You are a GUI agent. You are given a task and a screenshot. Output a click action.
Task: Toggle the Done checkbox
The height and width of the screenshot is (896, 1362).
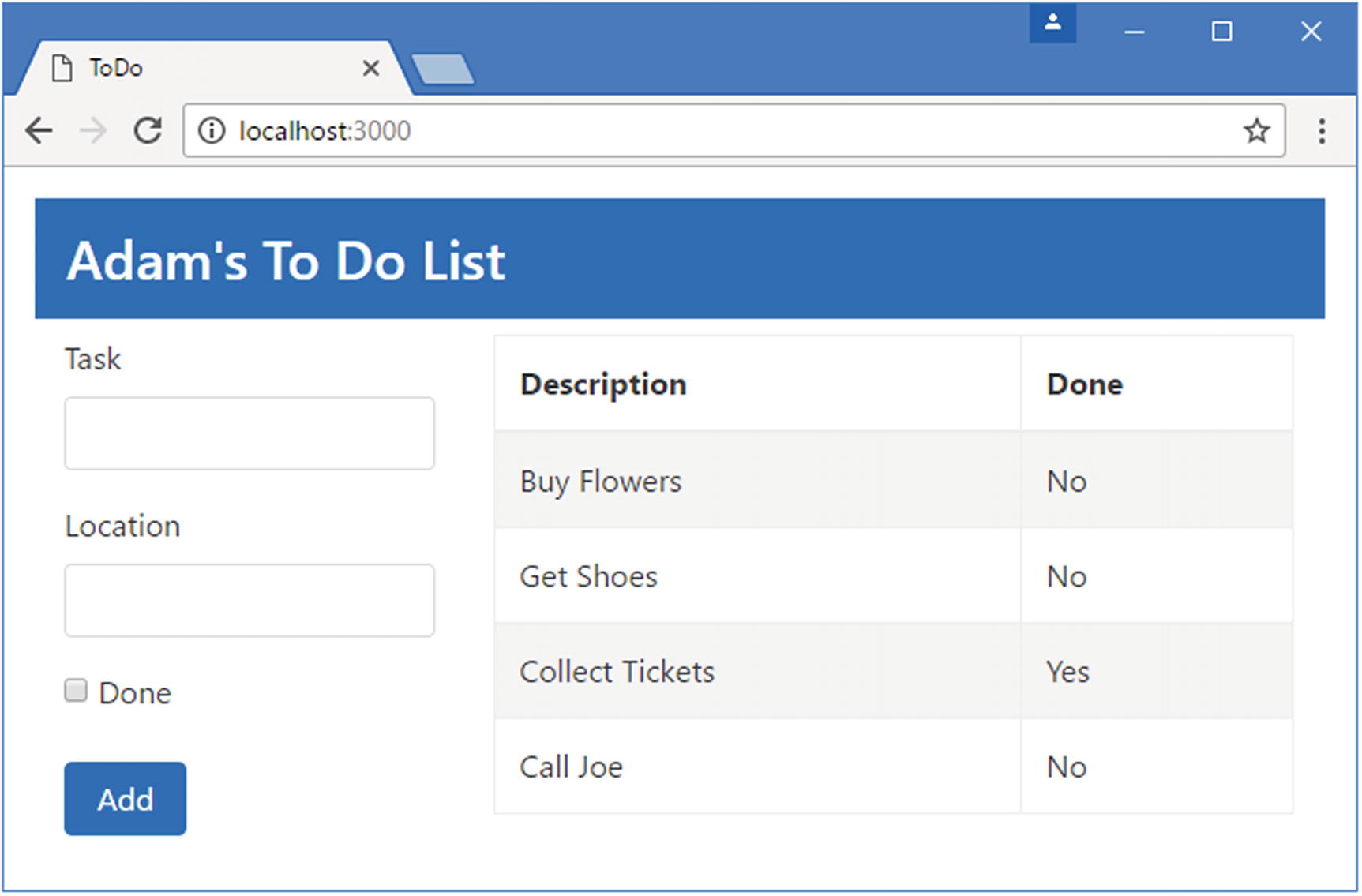pos(76,691)
